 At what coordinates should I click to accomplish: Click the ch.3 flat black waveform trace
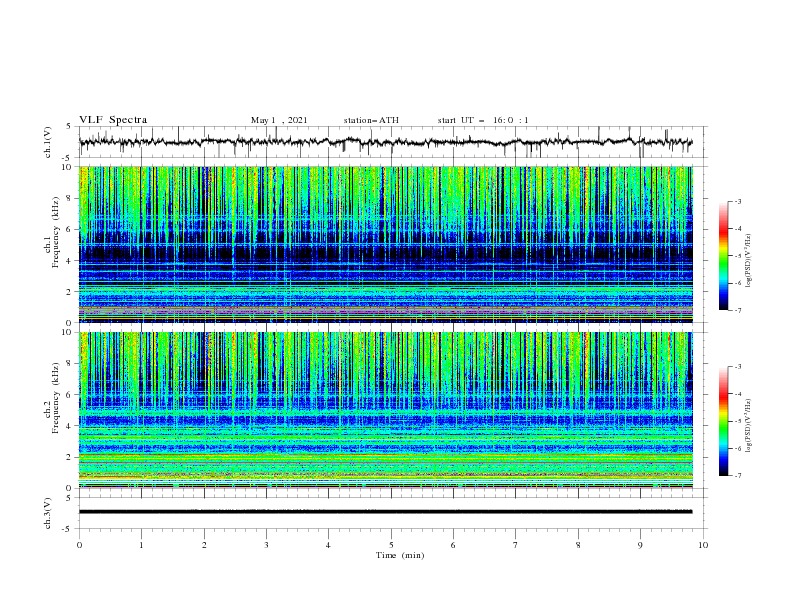click(x=385, y=512)
